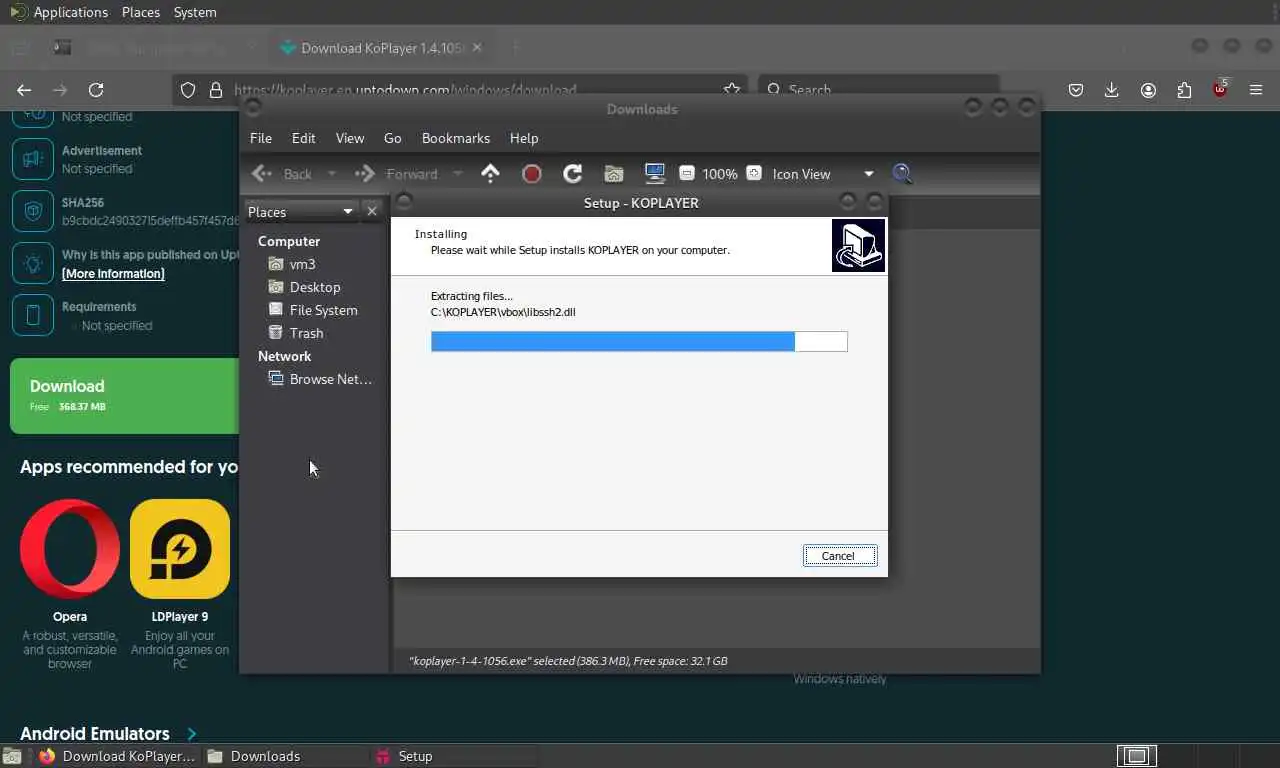This screenshot has width=1280, height=768.
Task: Click the Firefox Search field
Action: click(x=878, y=90)
